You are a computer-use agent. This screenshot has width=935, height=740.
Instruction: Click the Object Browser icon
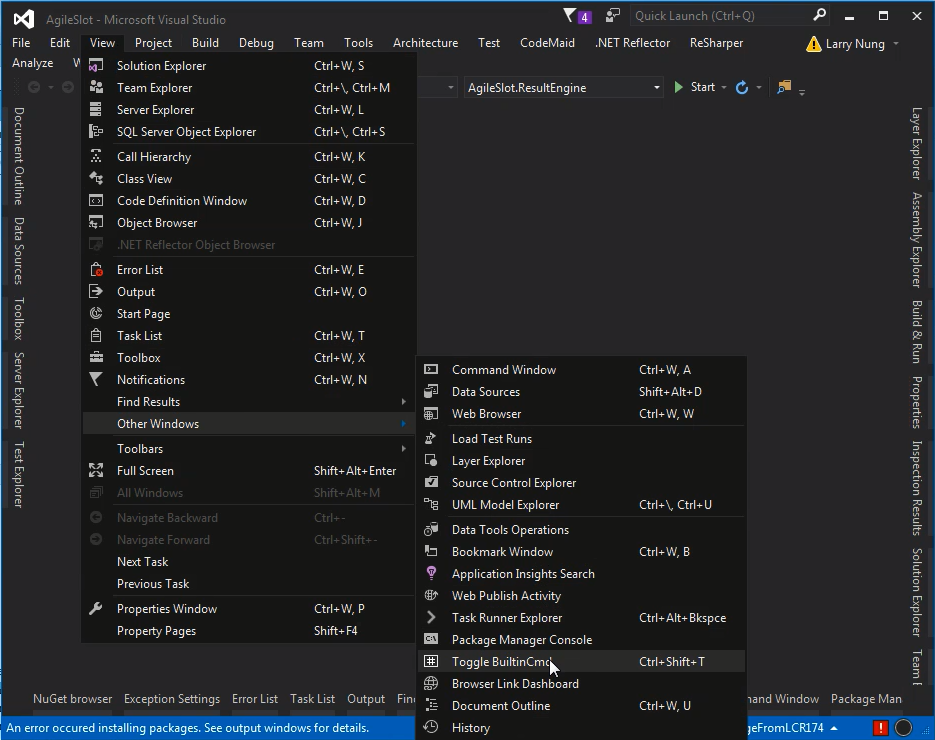click(96, 223)
